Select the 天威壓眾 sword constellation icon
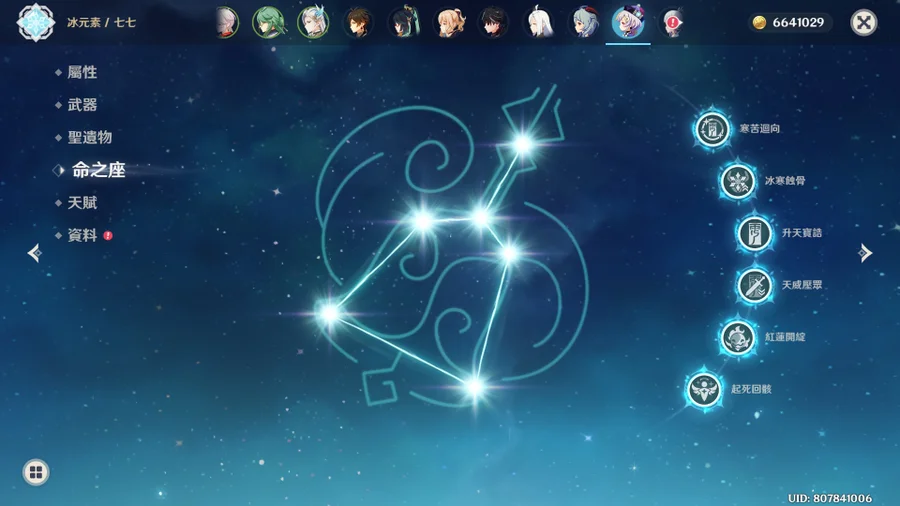This screenshot has width=900, height=506. point(754,285)
